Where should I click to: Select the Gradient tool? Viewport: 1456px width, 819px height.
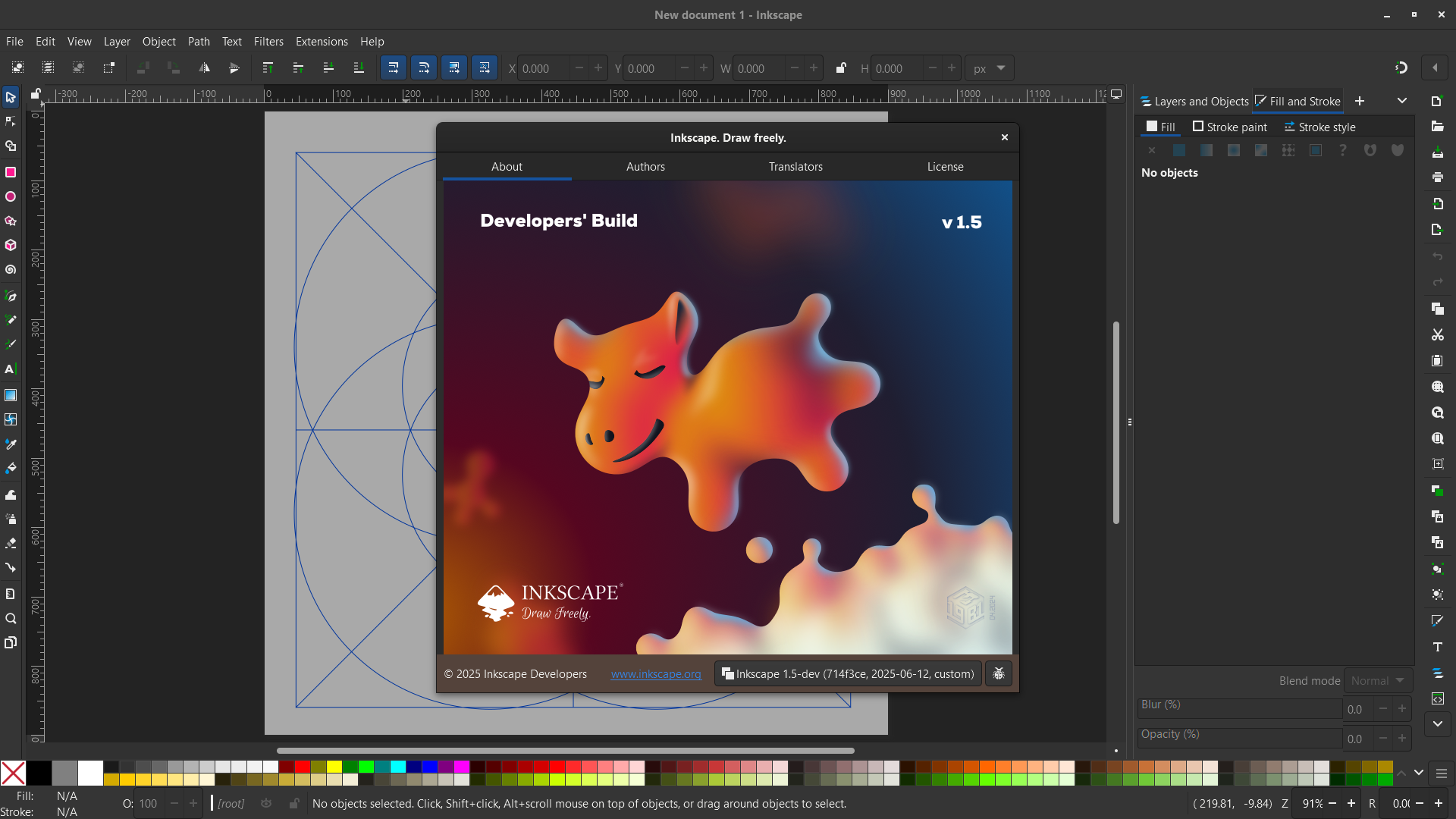11,395
